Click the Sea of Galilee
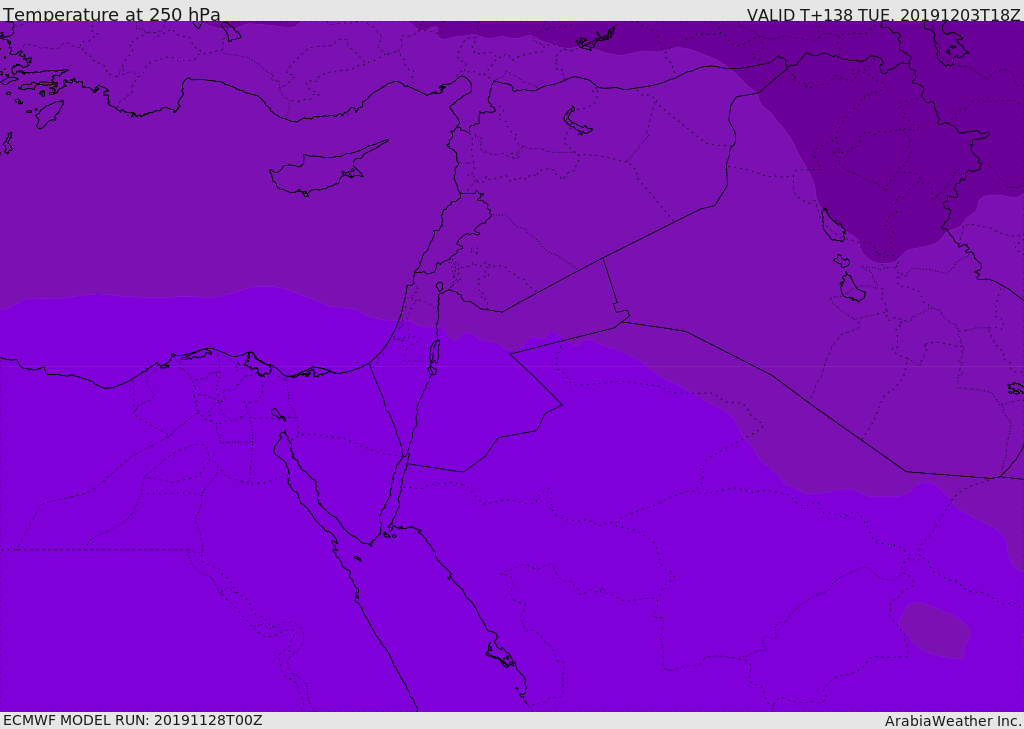 pos(439,288)
